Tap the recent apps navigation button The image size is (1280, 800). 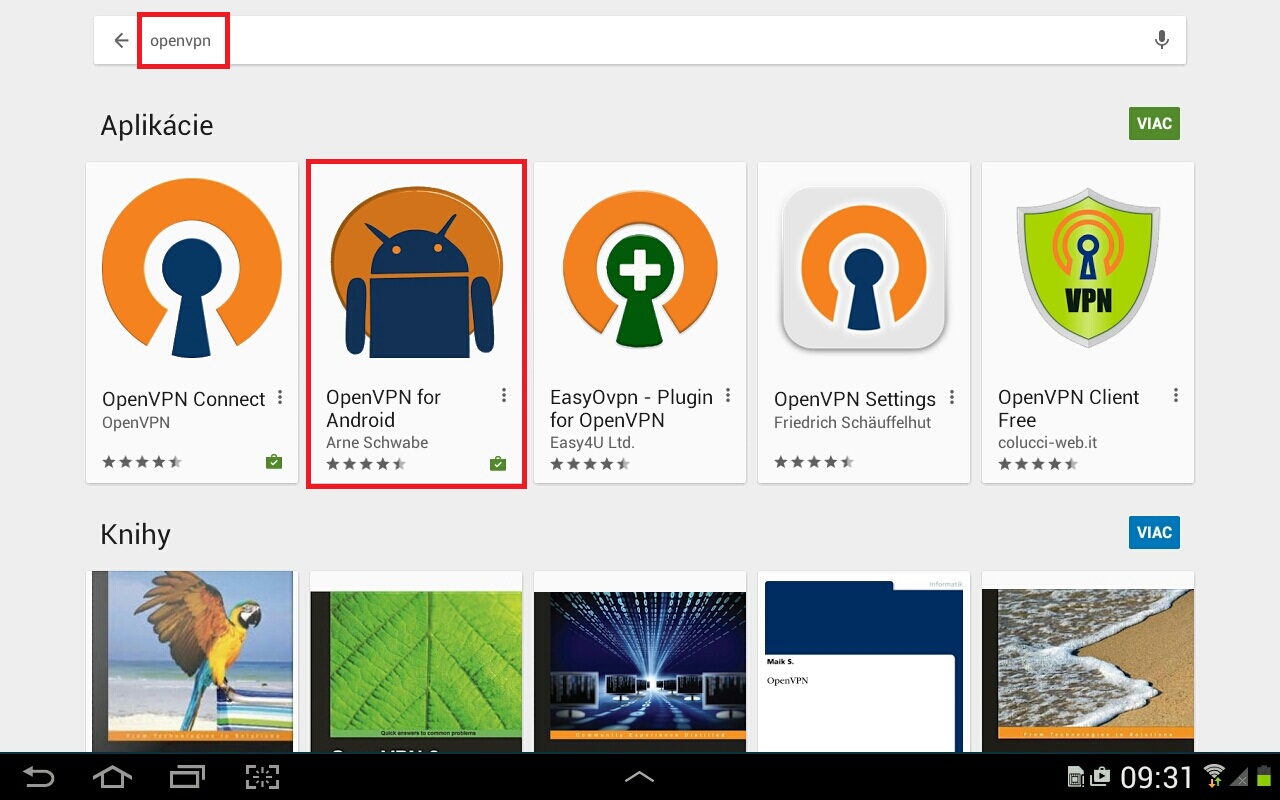(x=187, y=777)
